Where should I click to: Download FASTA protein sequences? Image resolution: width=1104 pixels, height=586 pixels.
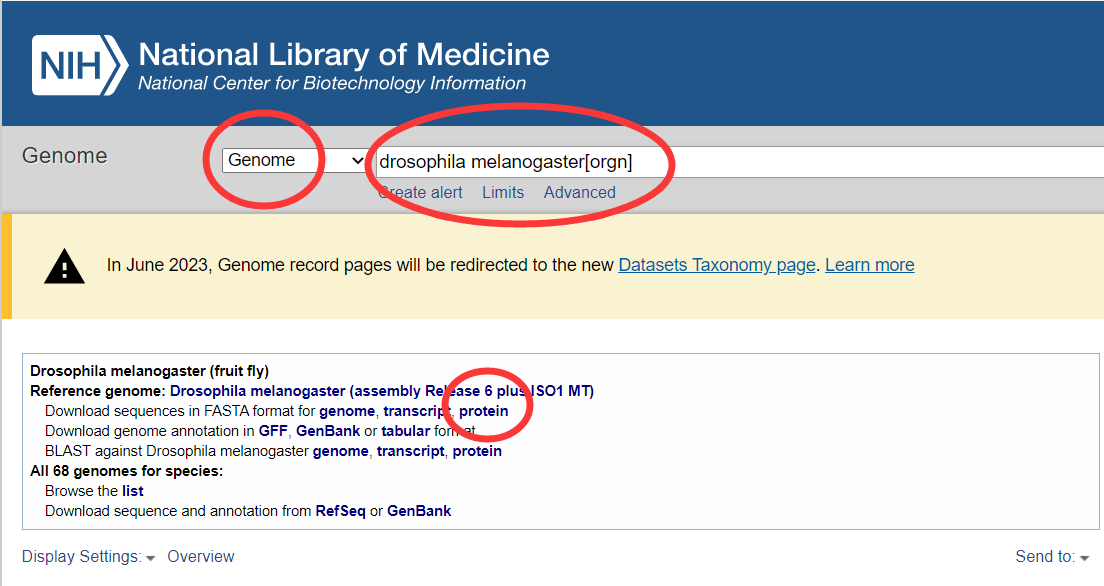click(484, 411)
